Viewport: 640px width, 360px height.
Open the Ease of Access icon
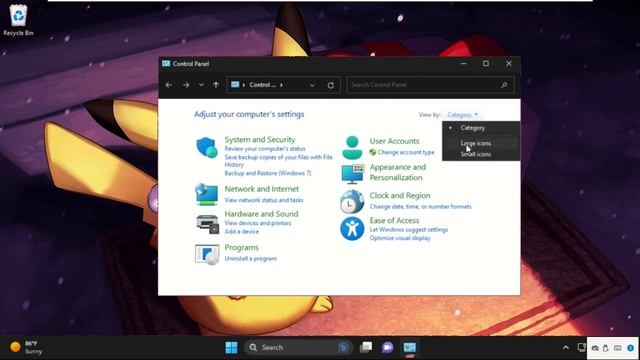tap(352, 229)
